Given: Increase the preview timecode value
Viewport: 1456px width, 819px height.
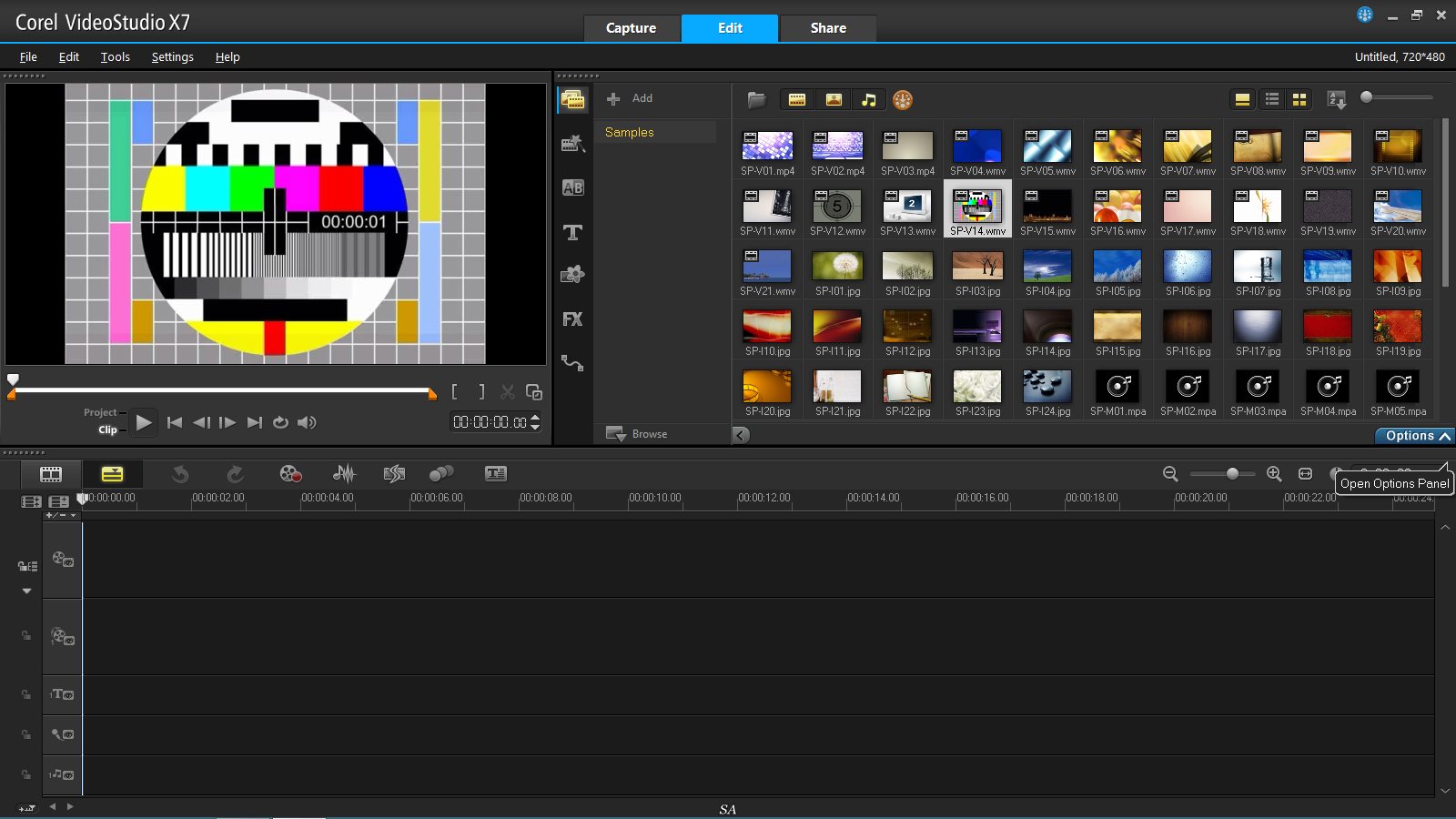Looking at the screenshot, I should coord(535,418).
